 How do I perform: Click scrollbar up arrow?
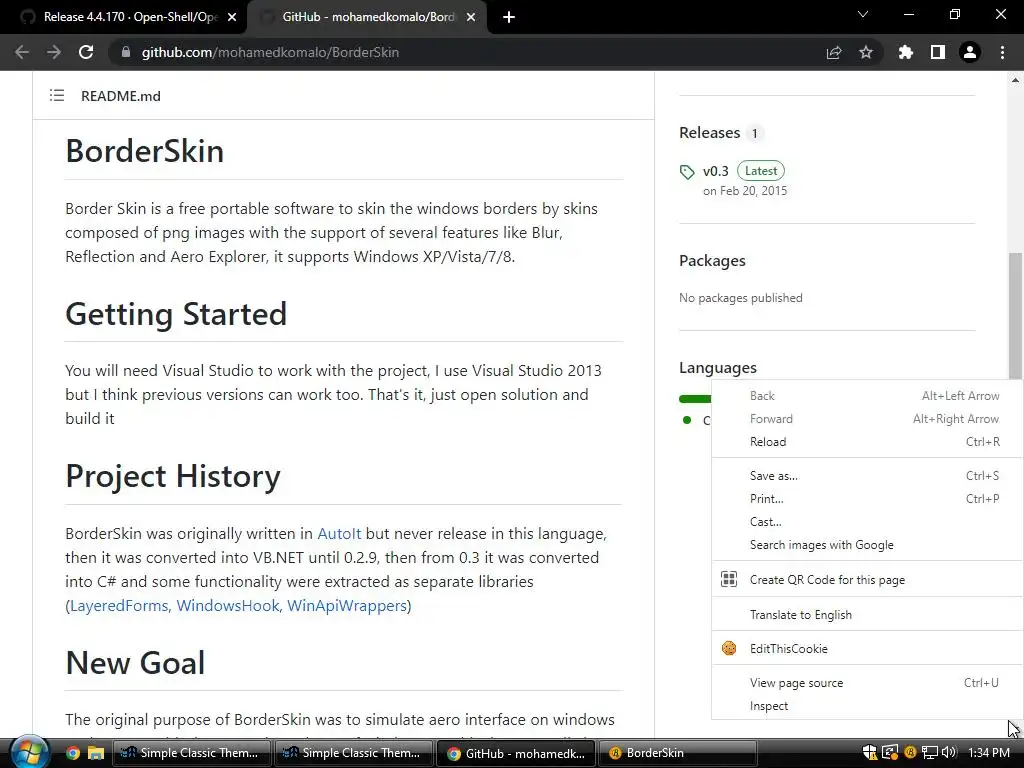click(1015, 80)
